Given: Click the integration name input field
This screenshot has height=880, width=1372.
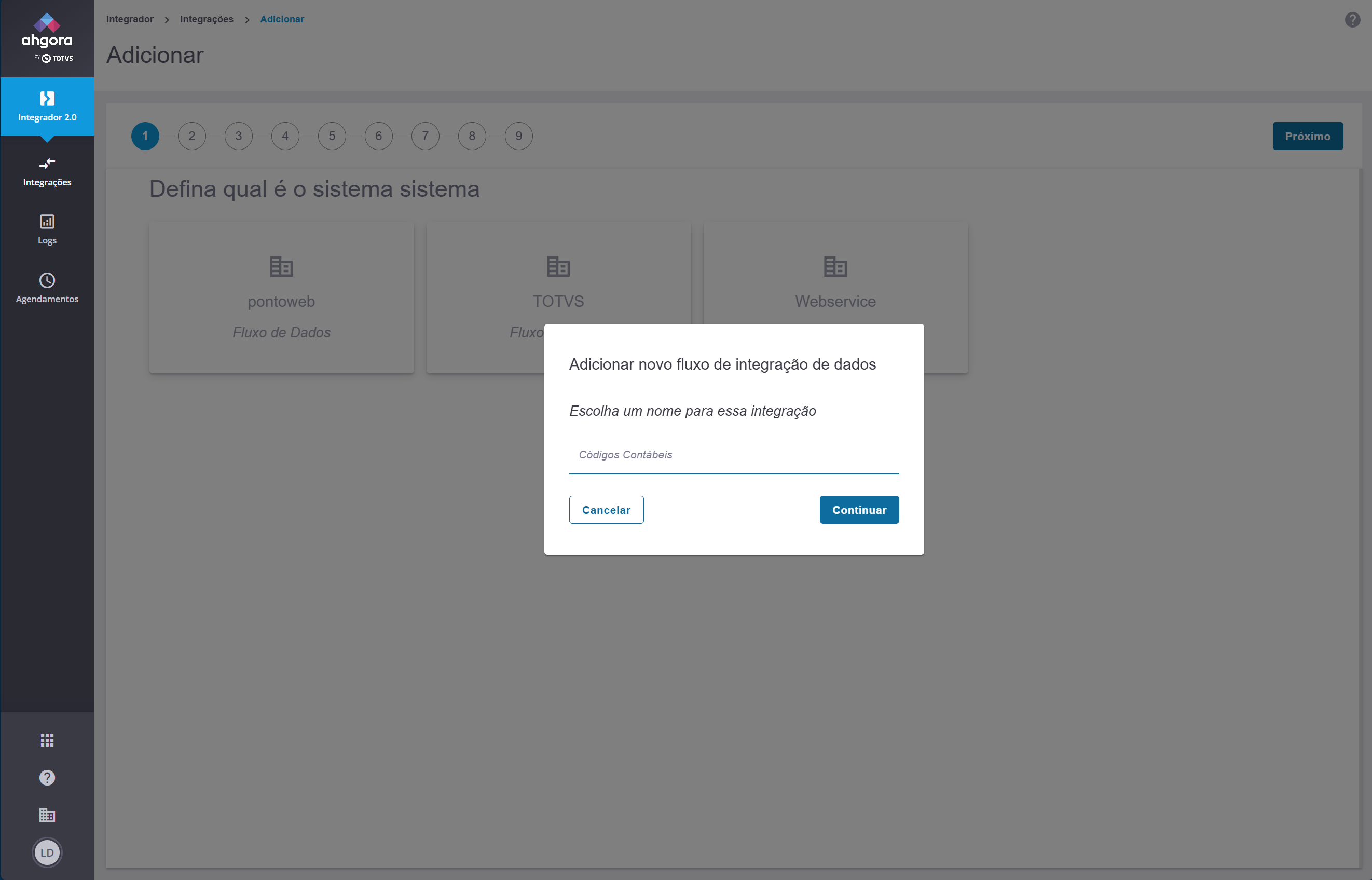Looking at the screenshot, I should 733,455.
